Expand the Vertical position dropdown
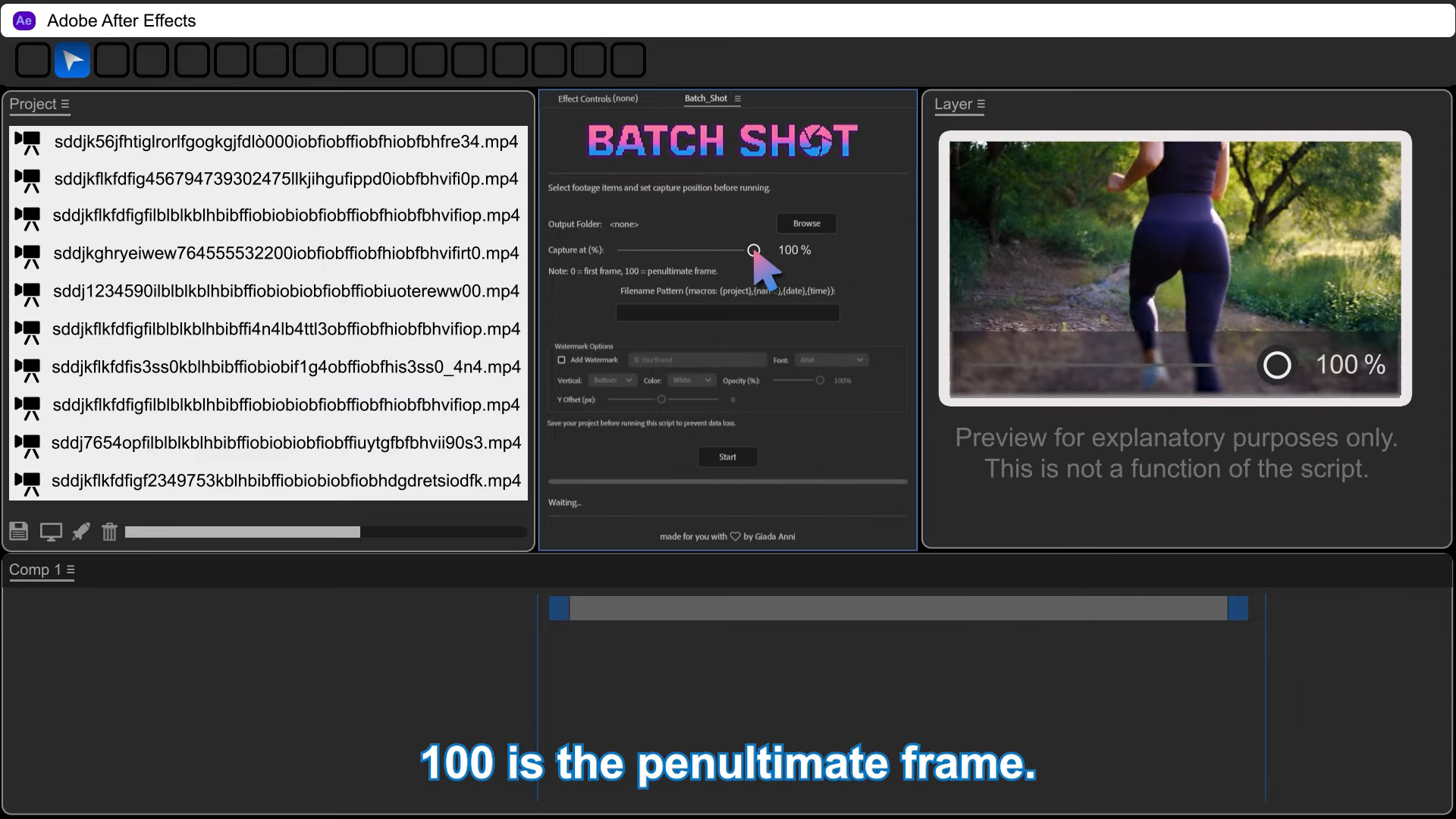The image size is (1456, 819). tap(613, 381)
